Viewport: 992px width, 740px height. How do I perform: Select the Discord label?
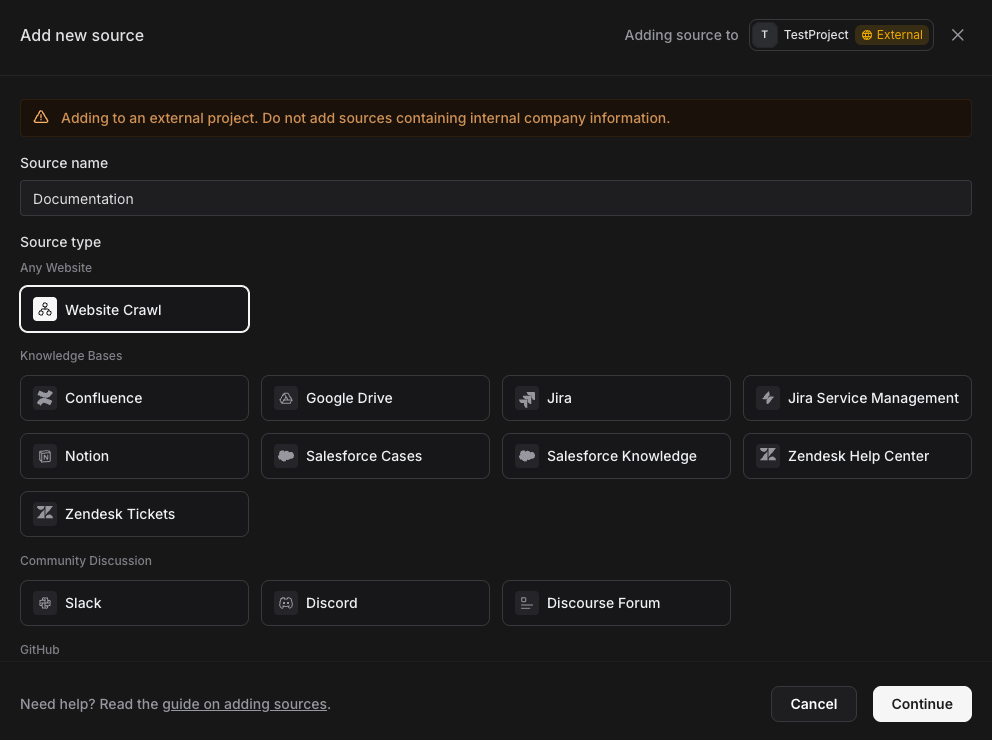click(332, 603)
